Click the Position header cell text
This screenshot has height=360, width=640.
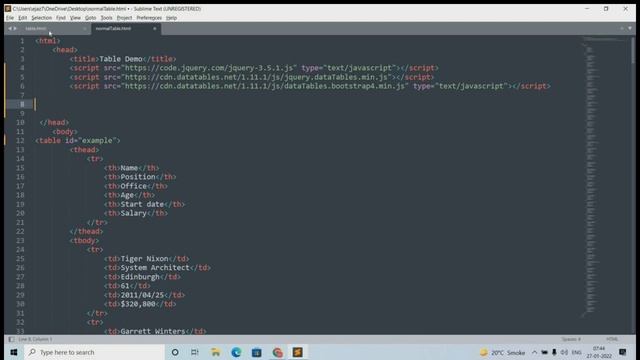coord(138,177)
